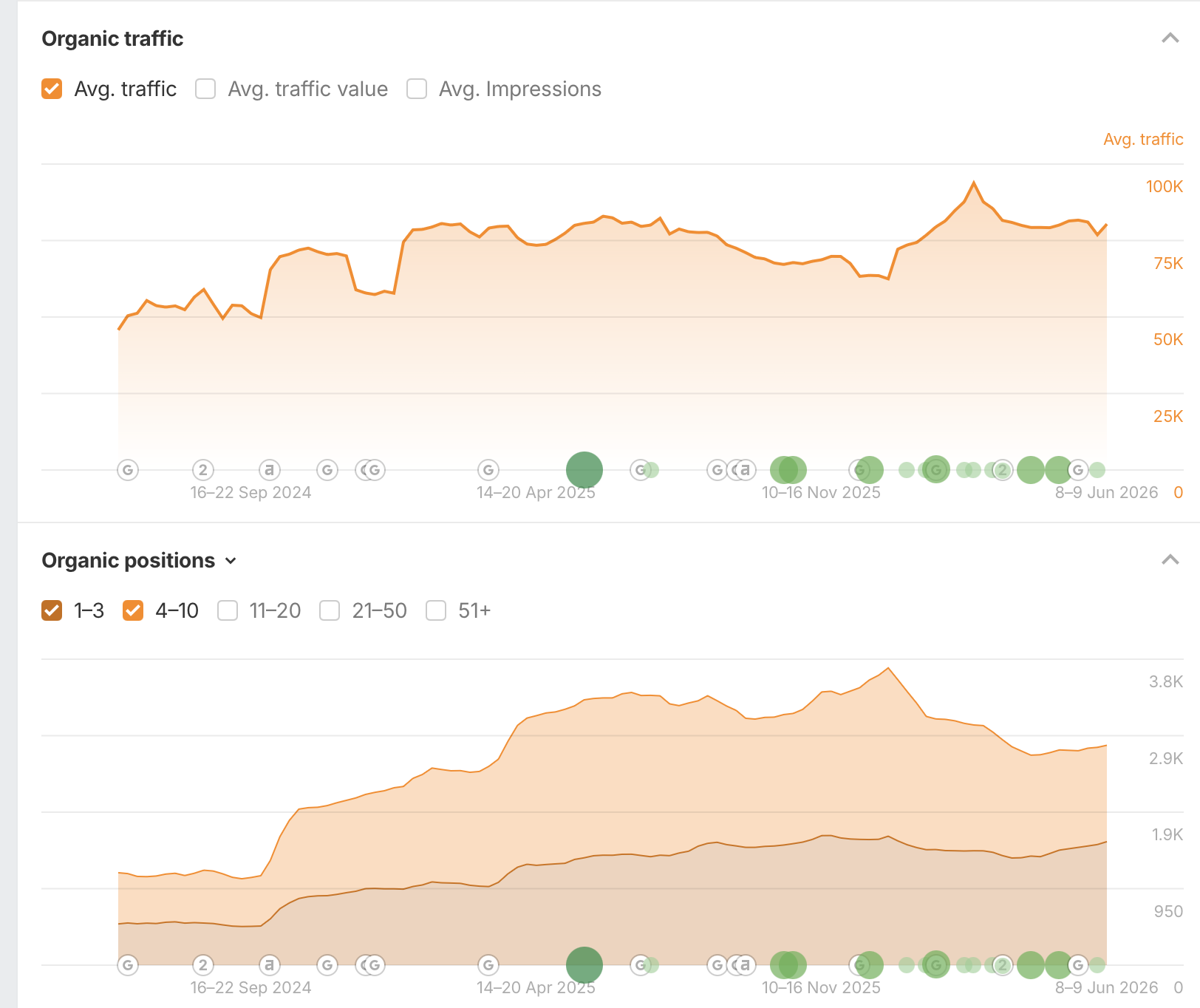The image size is (1200, 1008).
Task: Collapse the Organic traffic section chevron
Action: tap(1170, 38)
